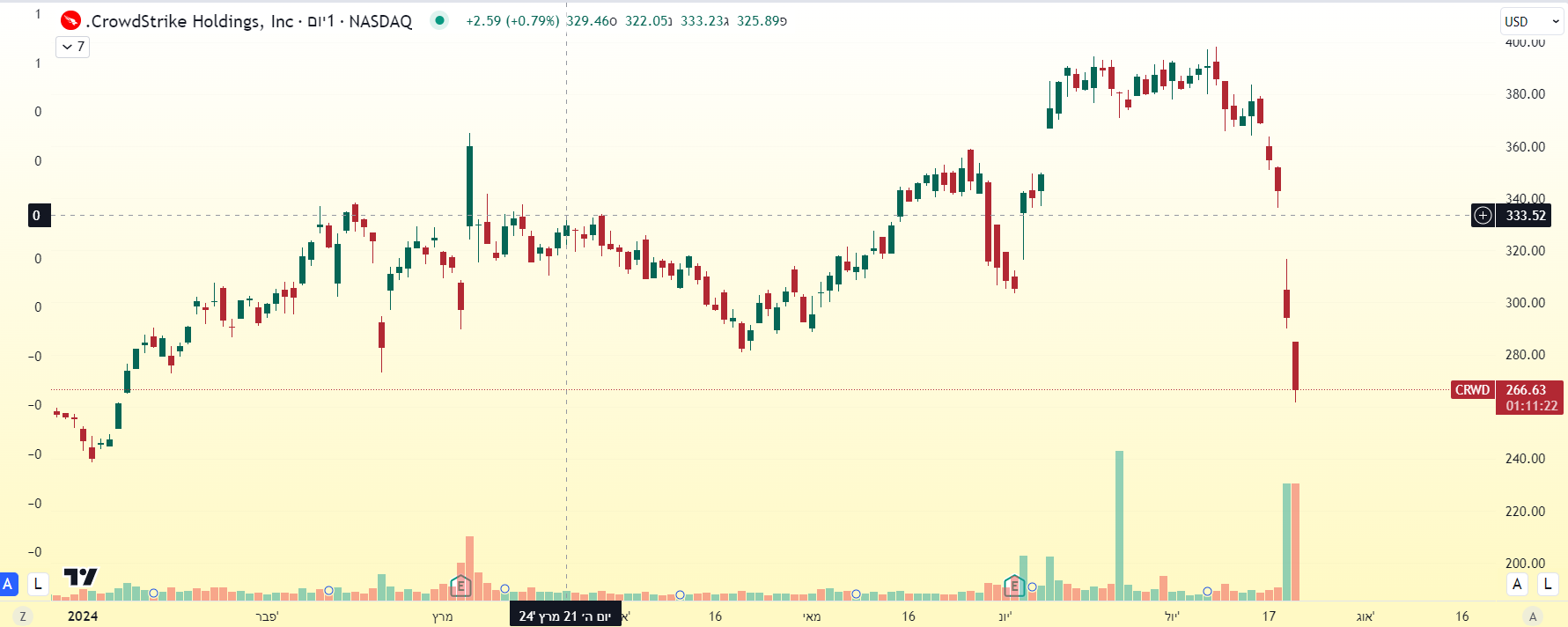
Task: Click the green market status dot
Action: click(439, 20)
